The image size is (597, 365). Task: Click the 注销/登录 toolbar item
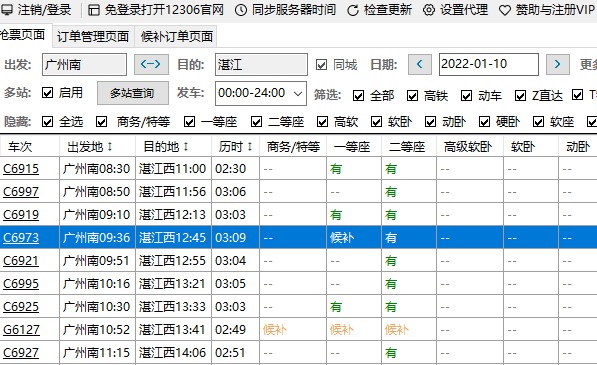[x=36, y=10]
